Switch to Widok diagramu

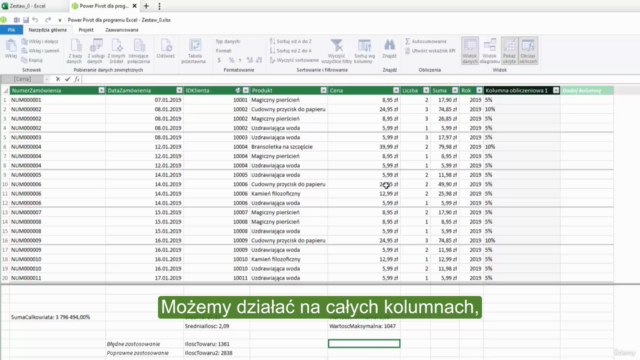click(x=489, y=51)
